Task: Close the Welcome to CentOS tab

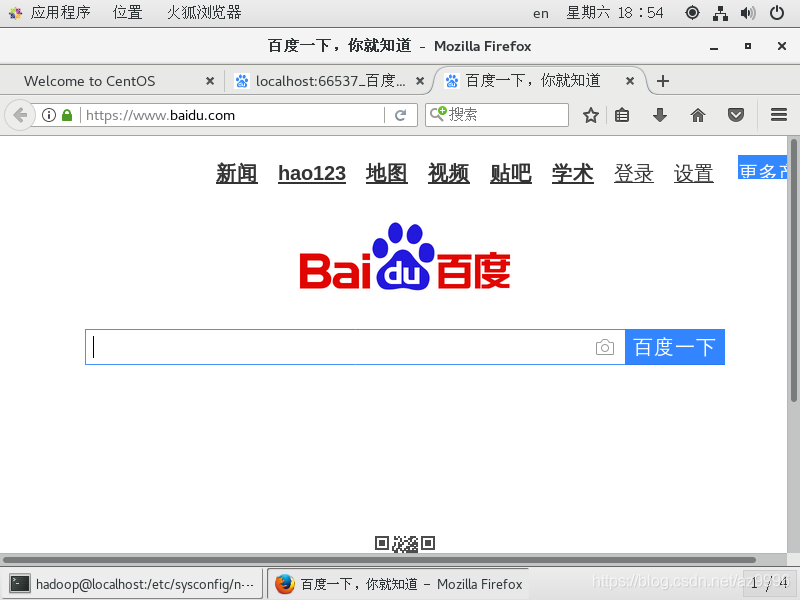Action: 210,81
